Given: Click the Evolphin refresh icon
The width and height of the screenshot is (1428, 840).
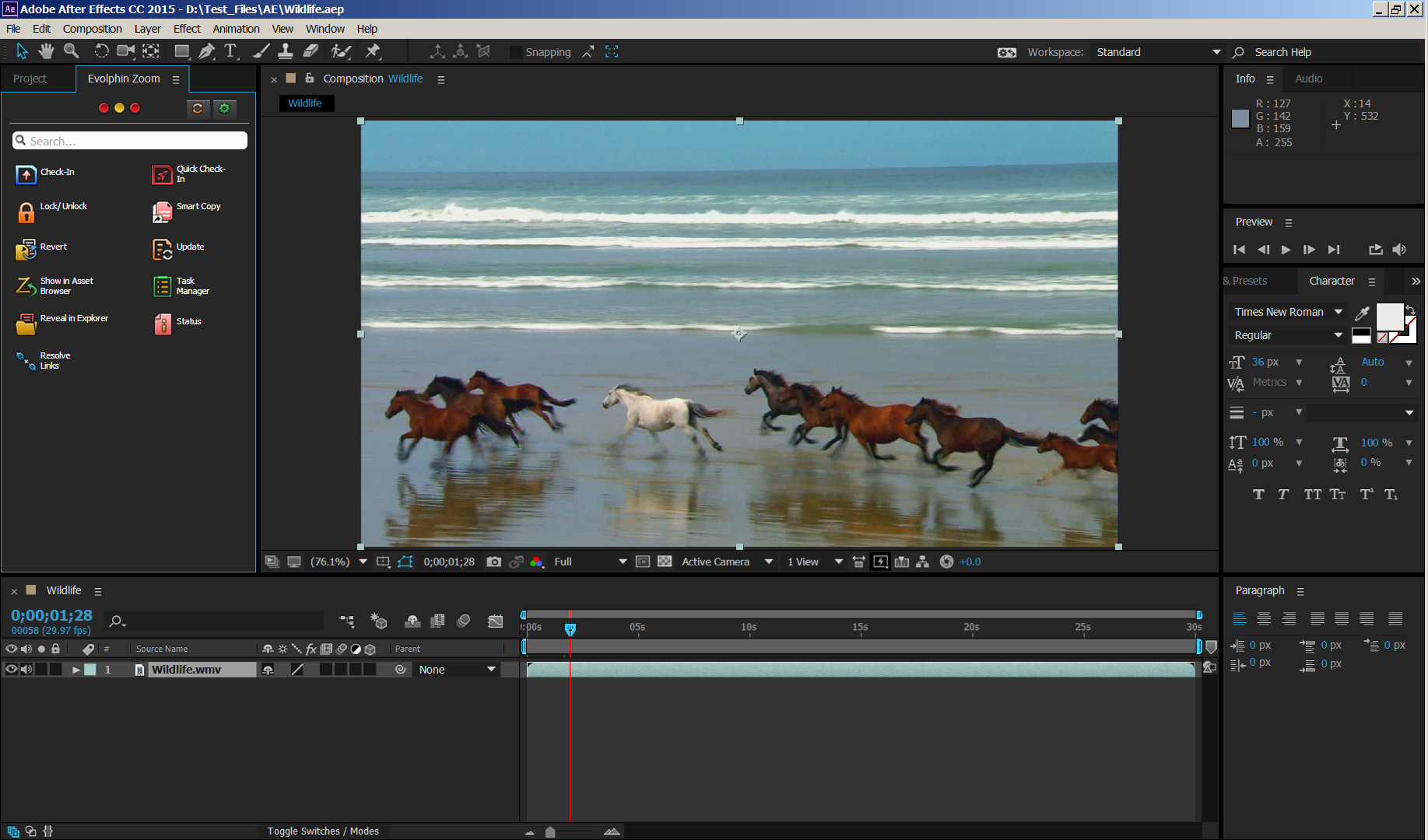Looking at the screenshot, I should click(x=198, y=108).
